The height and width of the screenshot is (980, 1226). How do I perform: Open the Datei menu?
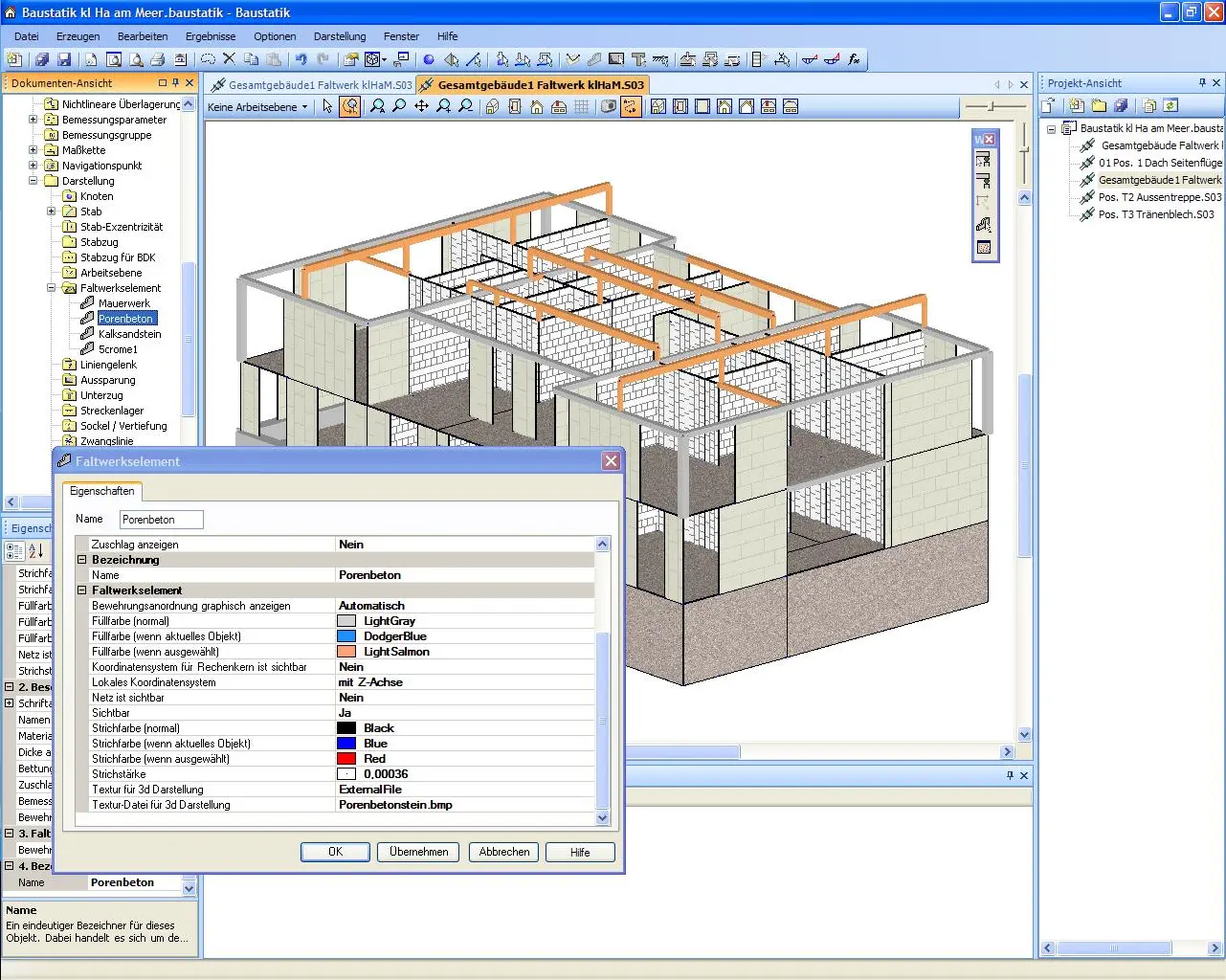[x=27, y=36]
